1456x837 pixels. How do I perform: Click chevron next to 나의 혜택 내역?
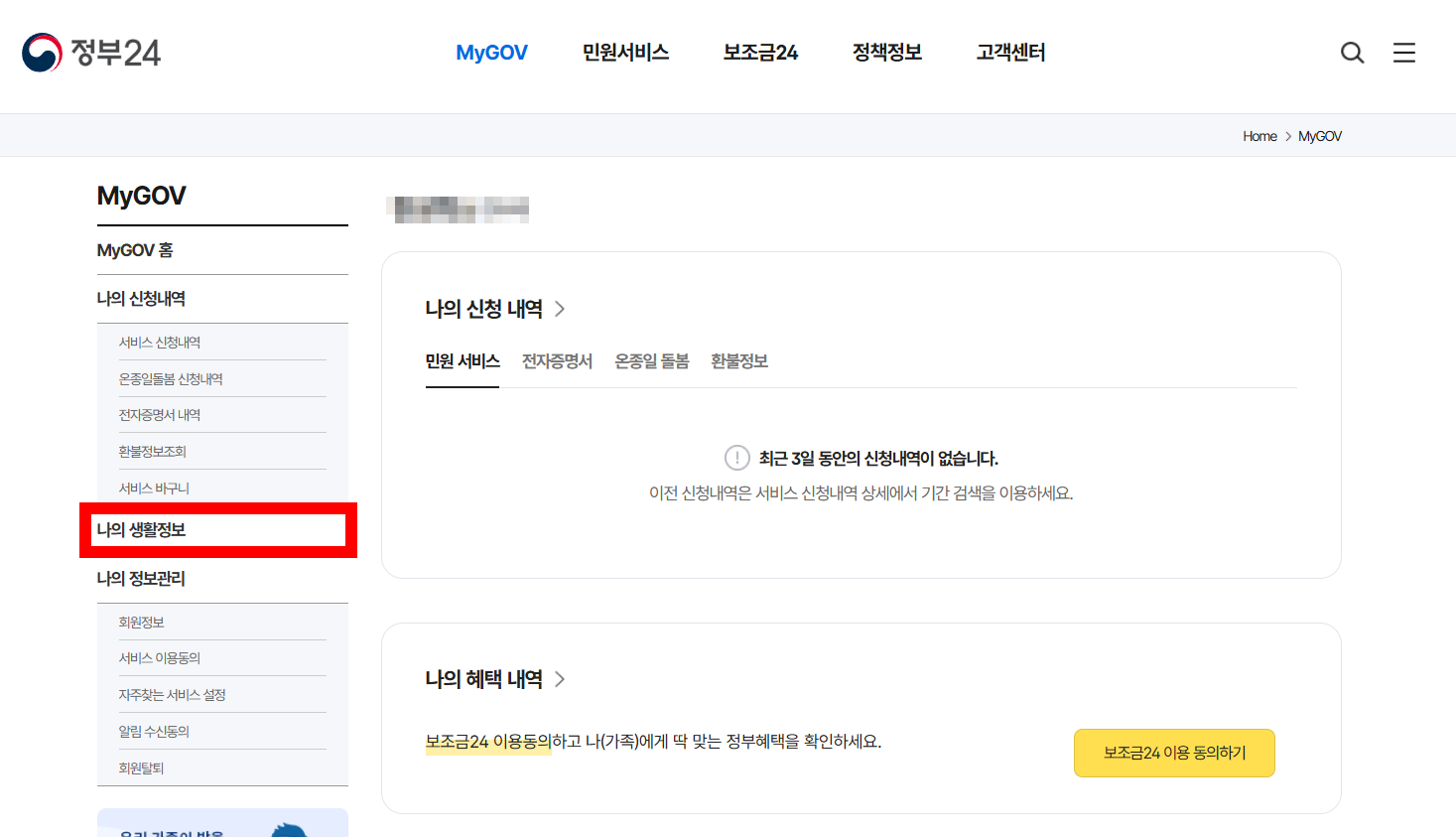560,679
